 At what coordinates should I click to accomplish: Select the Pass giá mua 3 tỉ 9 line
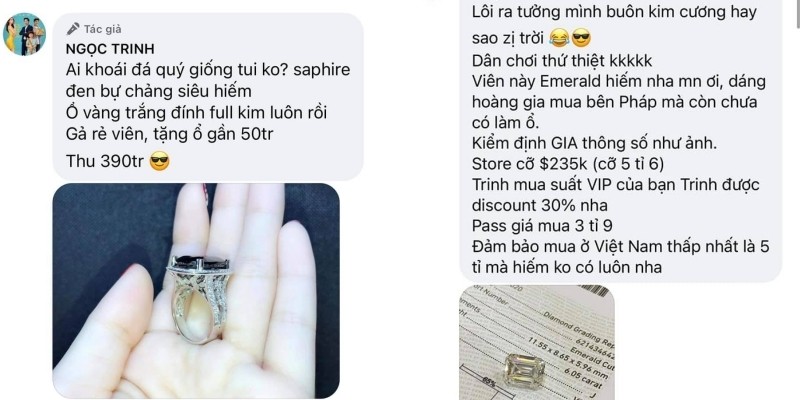[x=542, y=226]
